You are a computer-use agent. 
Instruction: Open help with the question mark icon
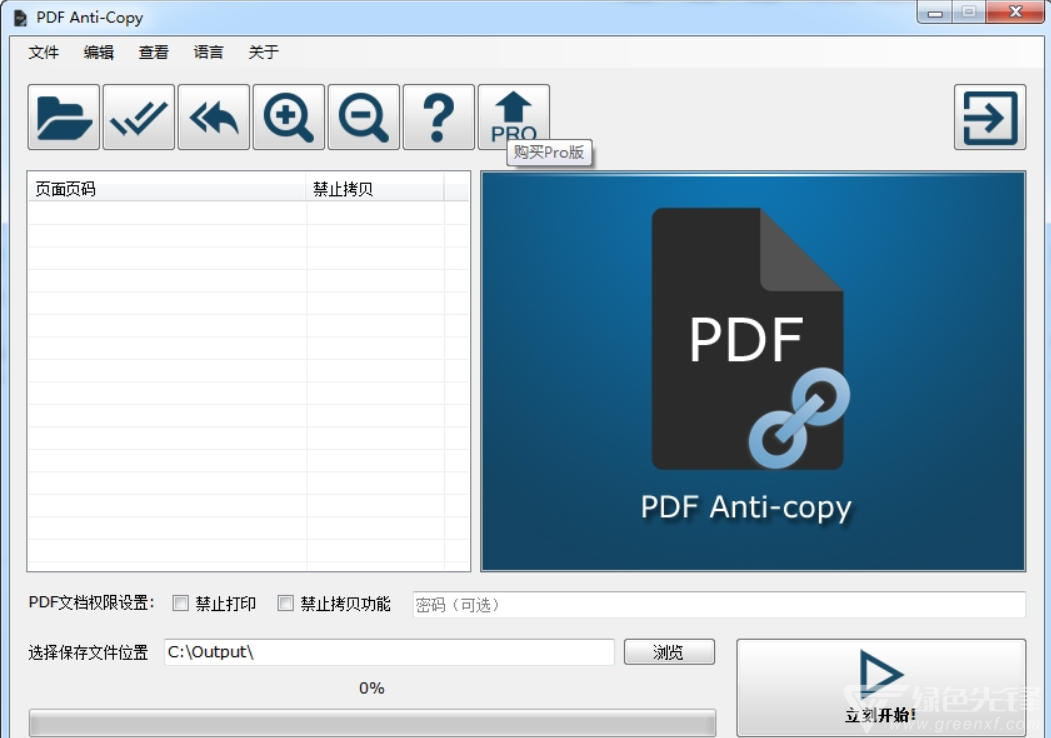pos(439,117)
